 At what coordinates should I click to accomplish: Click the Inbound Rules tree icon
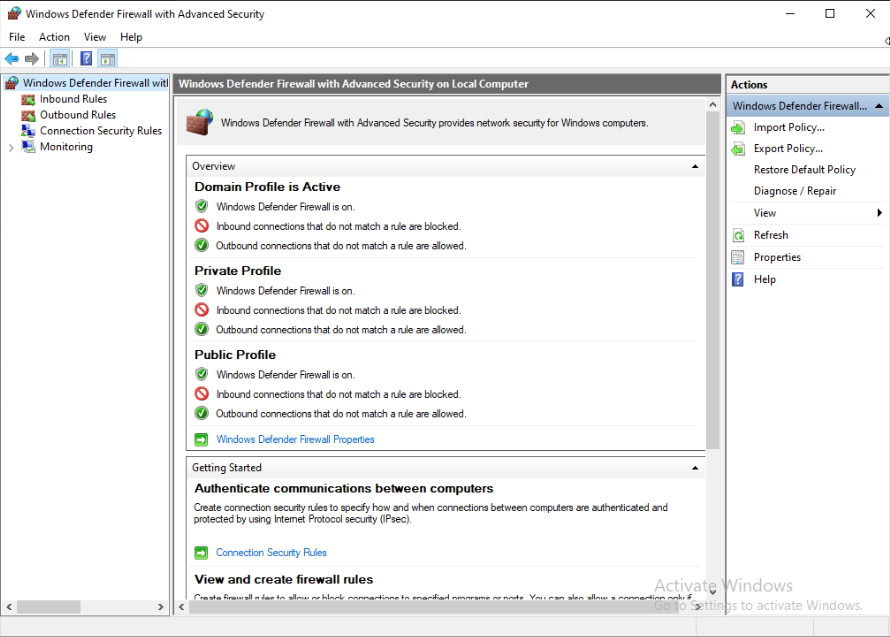point(28,99)
